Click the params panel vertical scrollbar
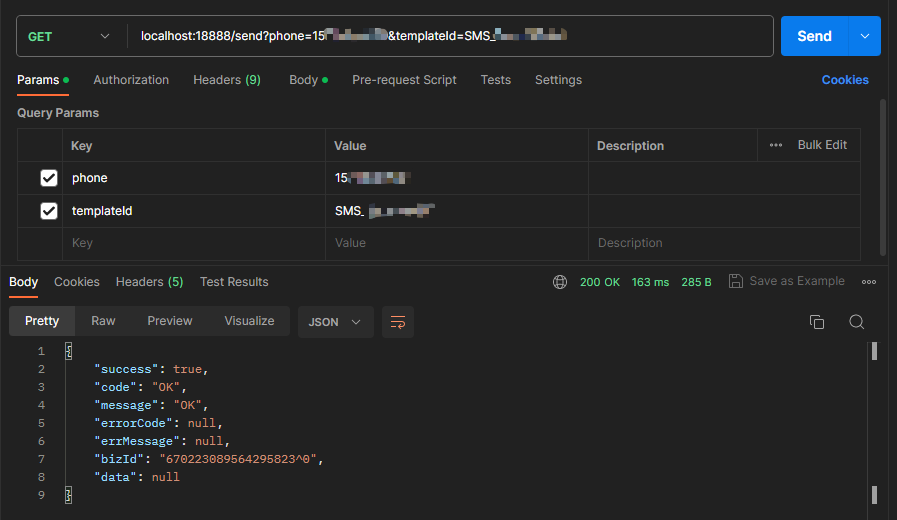The height and width of the screenshot is (520, 897). coord(883,178)
